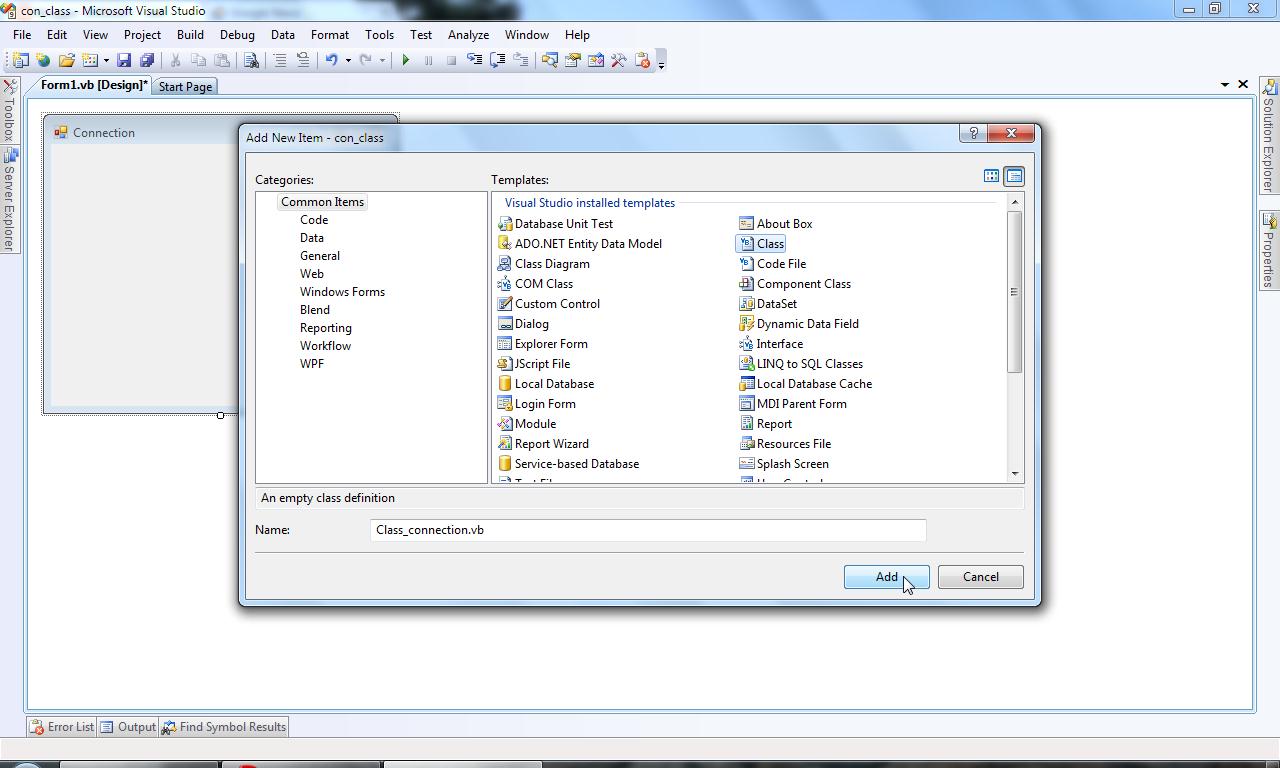
Task: Click the dialog Help question mark button
Action: pyautogui.click(x=973, y=133)
